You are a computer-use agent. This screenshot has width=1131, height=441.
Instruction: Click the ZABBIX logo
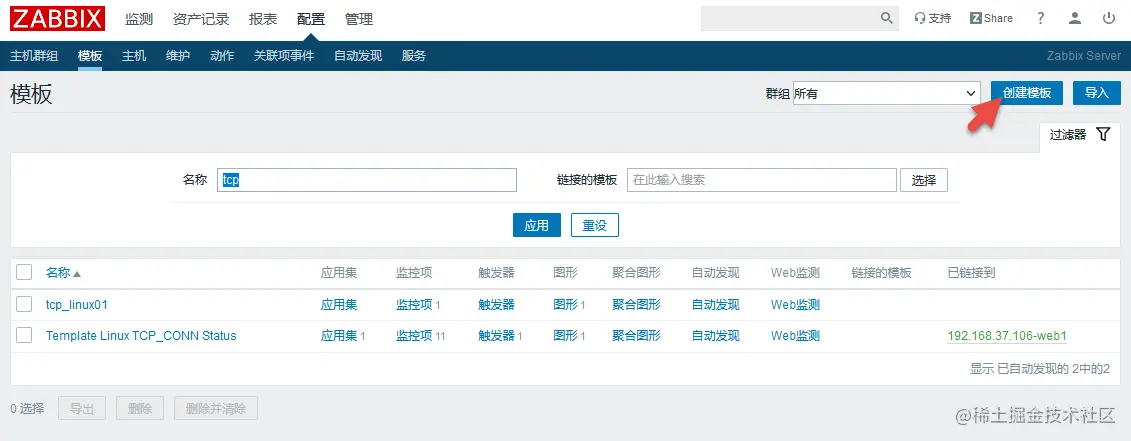pyautogui.click(x=58, y=19)
